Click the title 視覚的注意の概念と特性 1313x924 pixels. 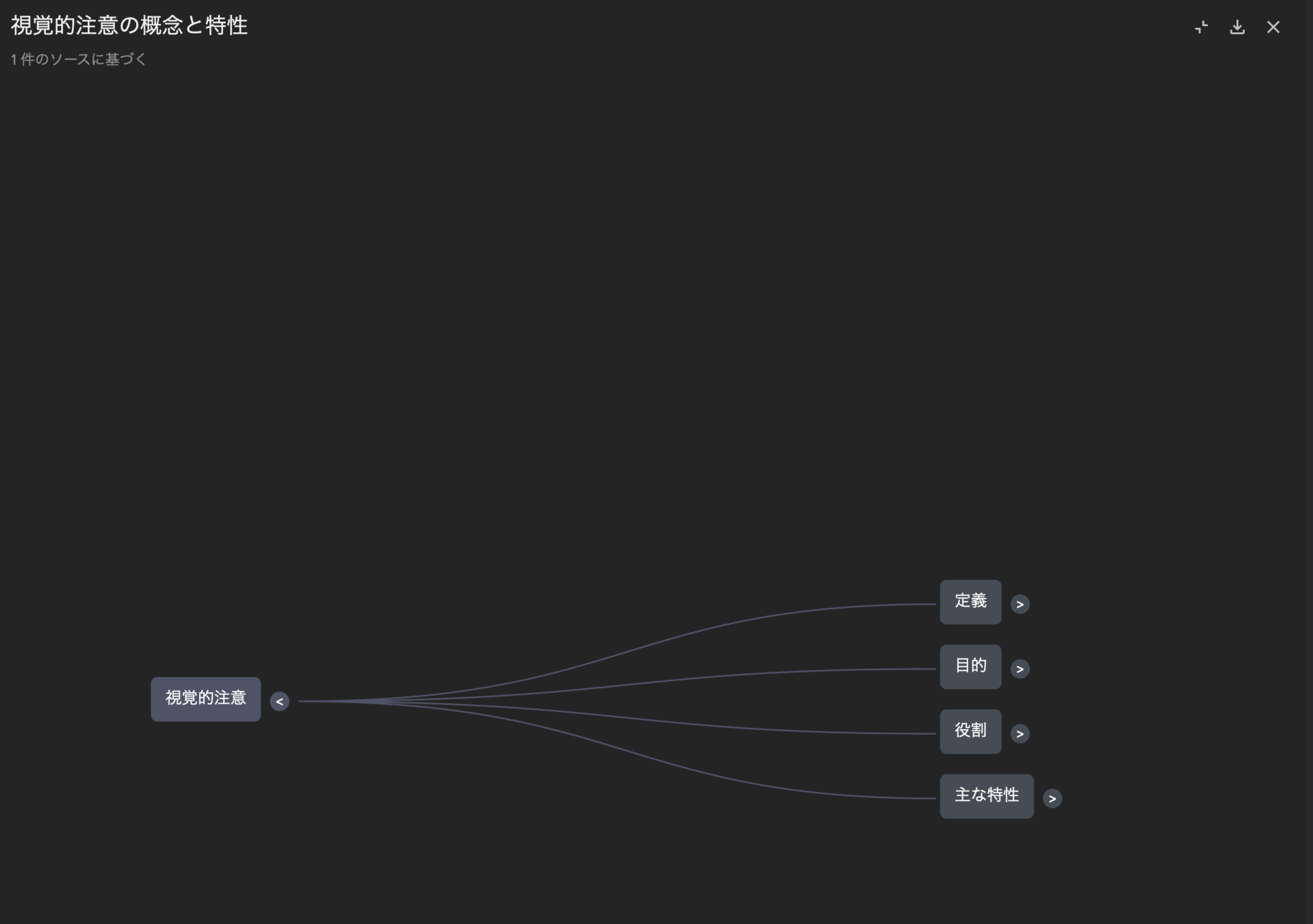(129, 26)
